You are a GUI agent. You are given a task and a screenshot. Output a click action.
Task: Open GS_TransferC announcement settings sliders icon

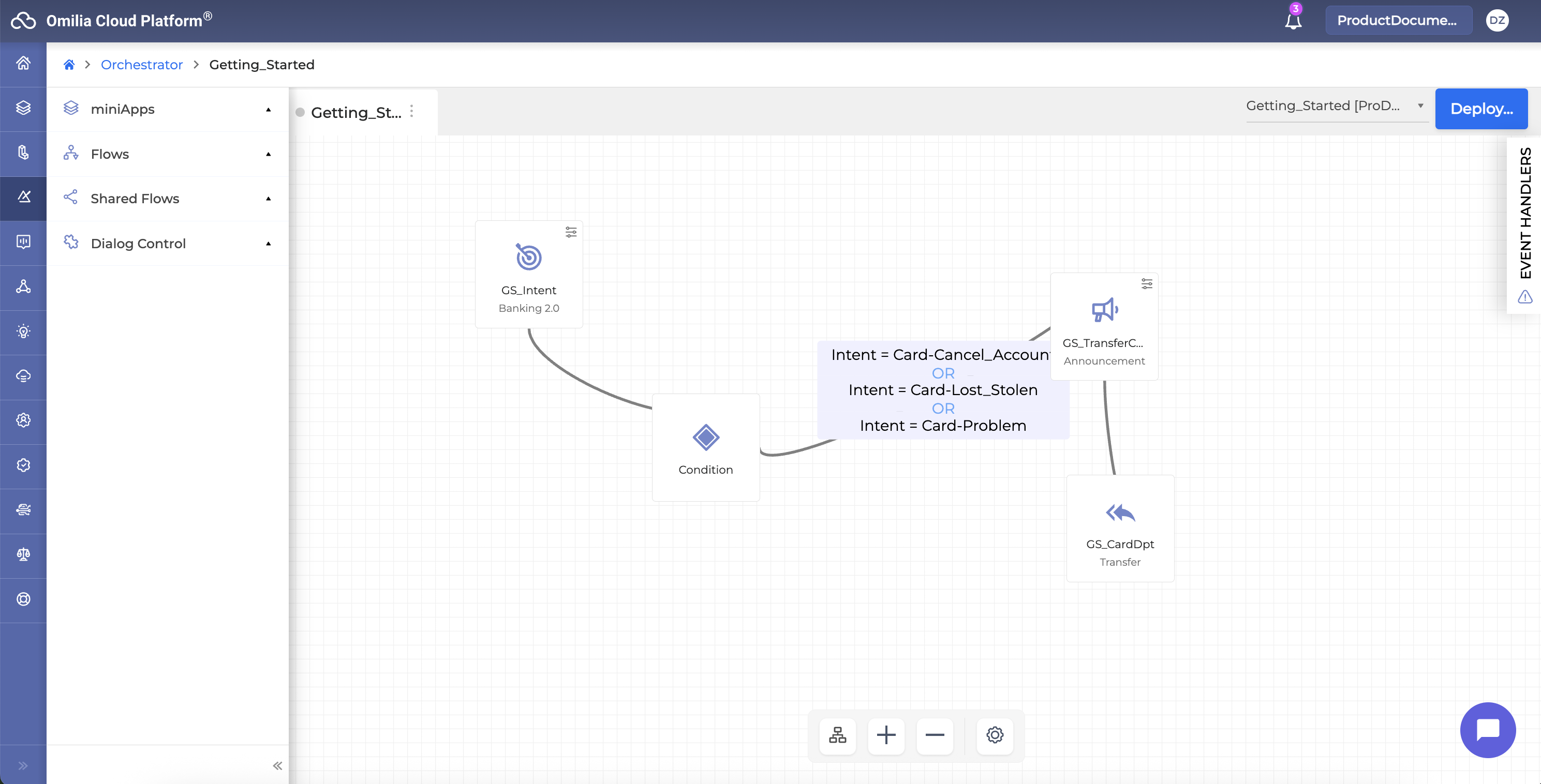[1146, 284]
